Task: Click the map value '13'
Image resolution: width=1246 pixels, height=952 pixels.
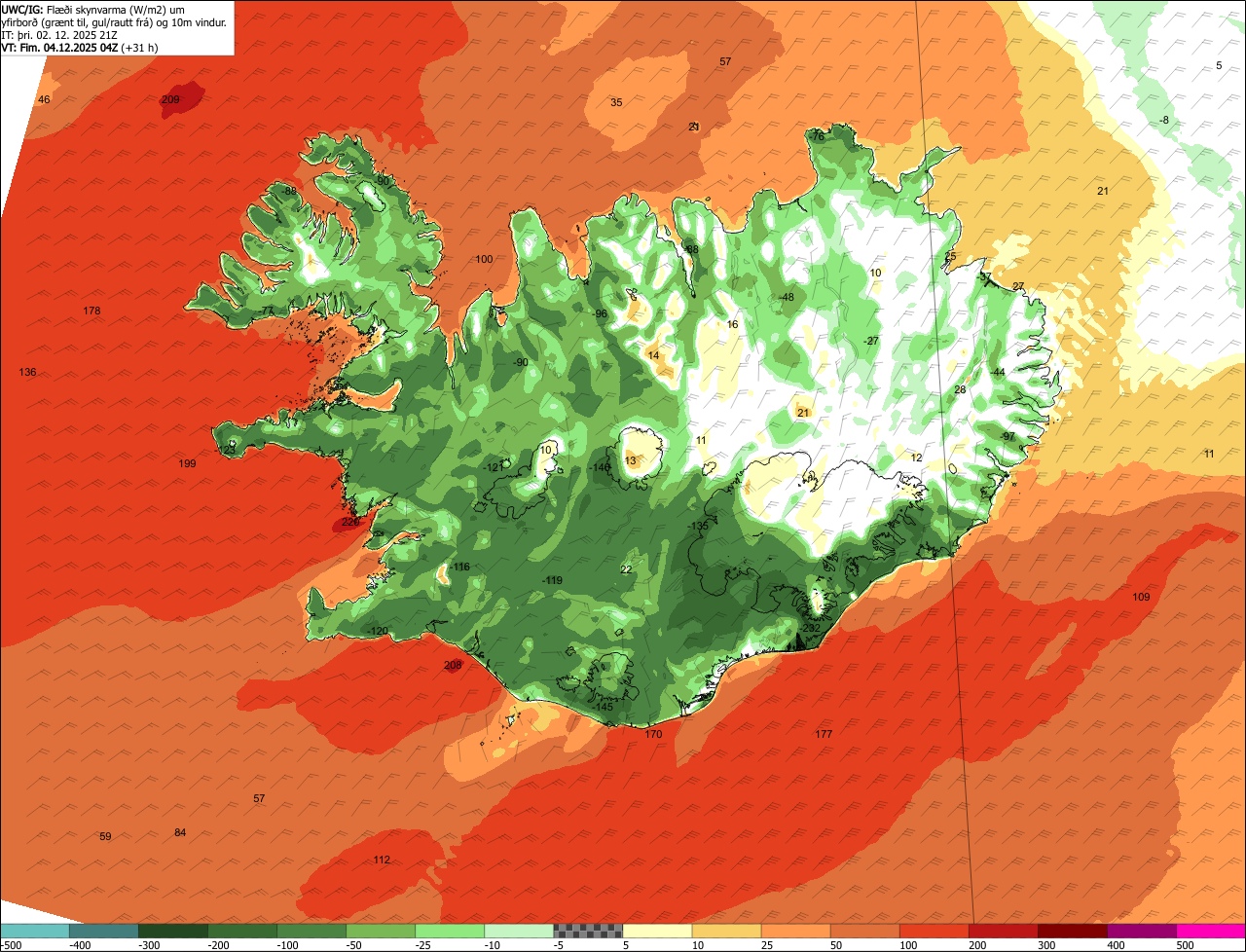Action: [630, 460]
